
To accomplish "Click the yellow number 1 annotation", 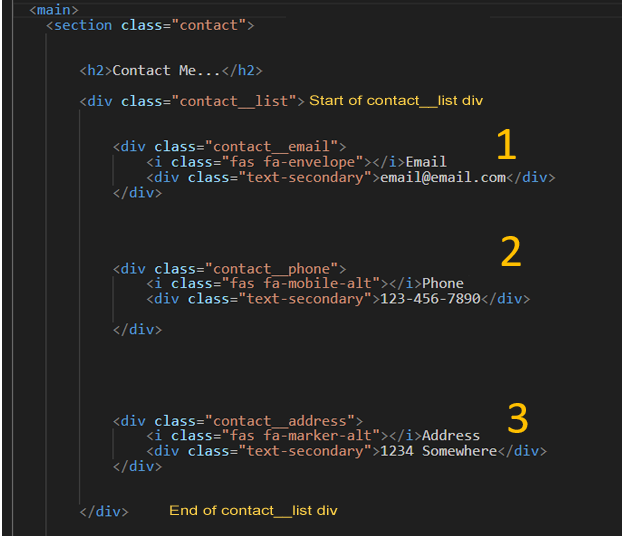I will (506, 146).
